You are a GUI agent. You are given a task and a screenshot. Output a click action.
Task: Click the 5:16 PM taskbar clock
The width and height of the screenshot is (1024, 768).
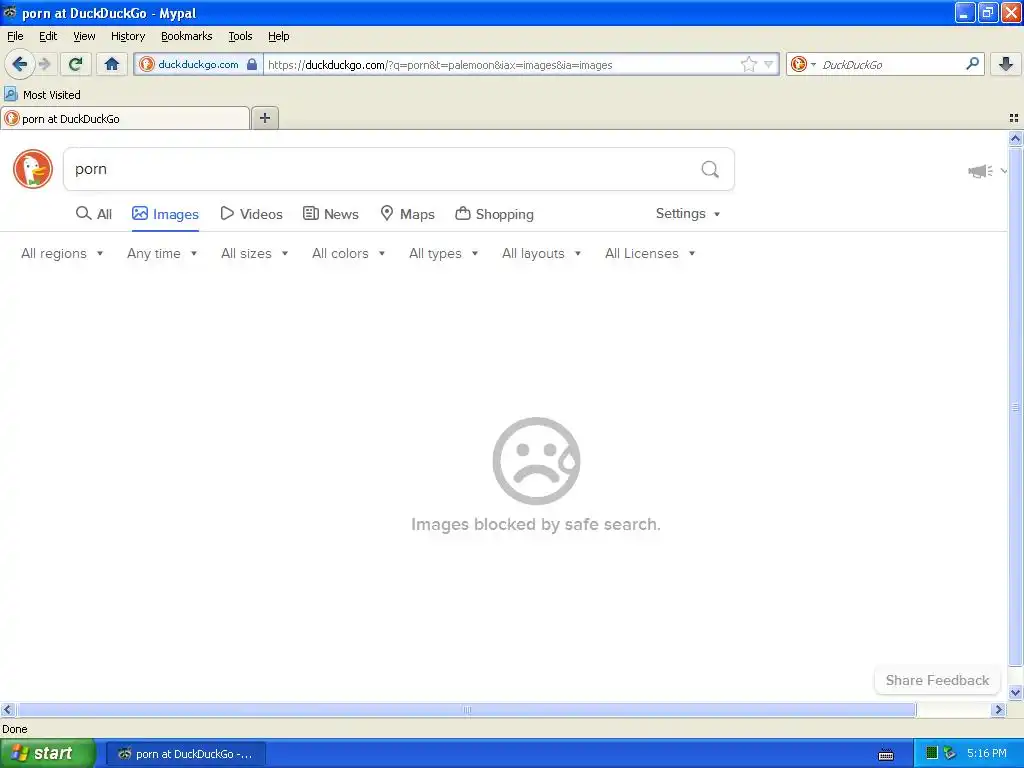click(987, 753)
